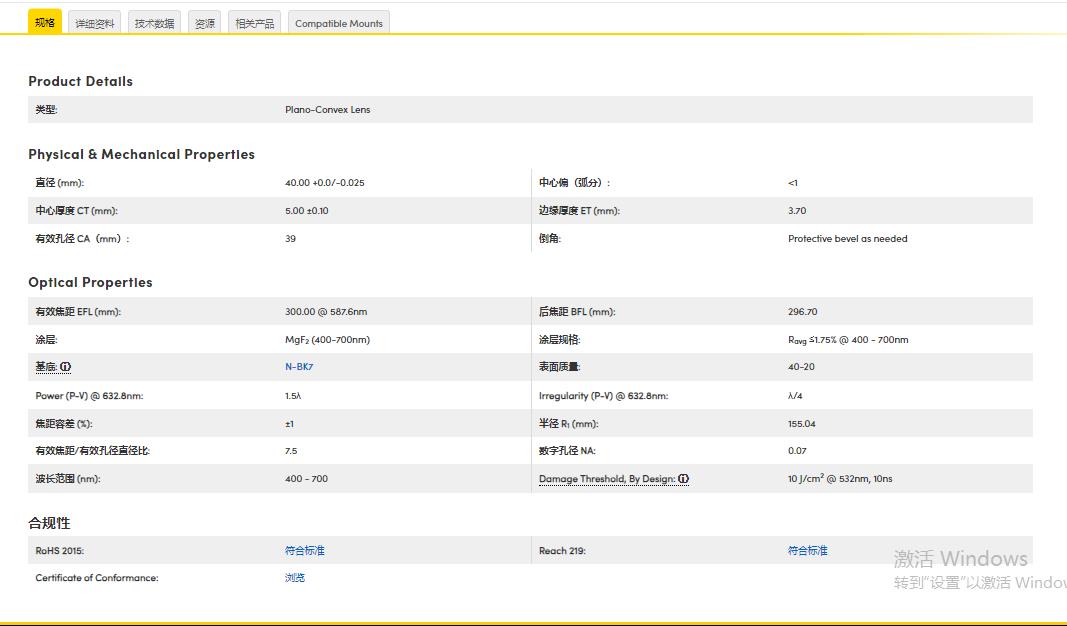Click the Reach 219 符合标准 link

click(x=808, y=550)
